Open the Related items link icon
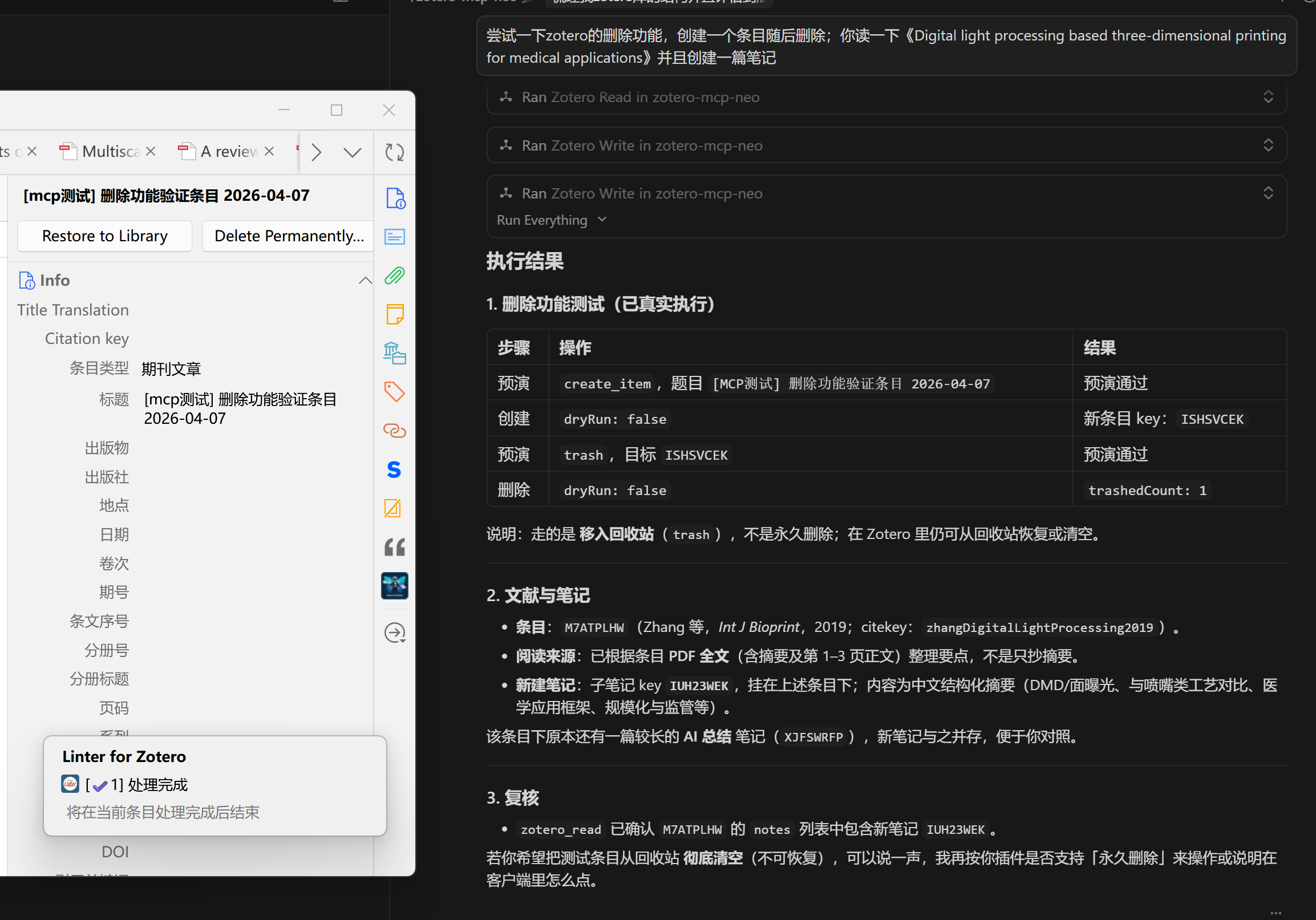 (395, 431)
